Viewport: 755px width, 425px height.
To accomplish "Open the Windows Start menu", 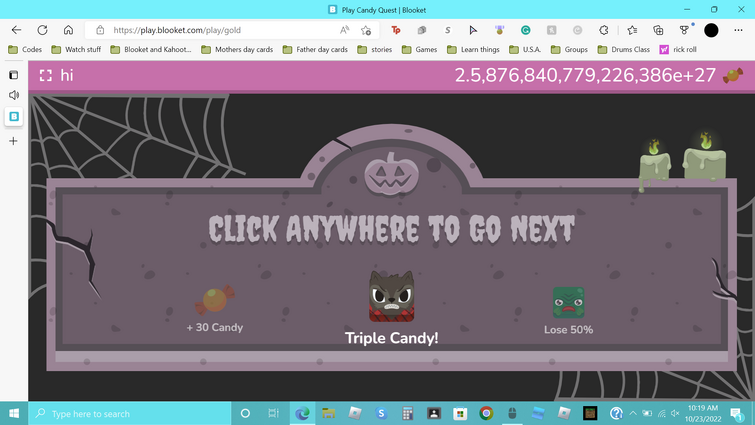I will click(14, 413).
